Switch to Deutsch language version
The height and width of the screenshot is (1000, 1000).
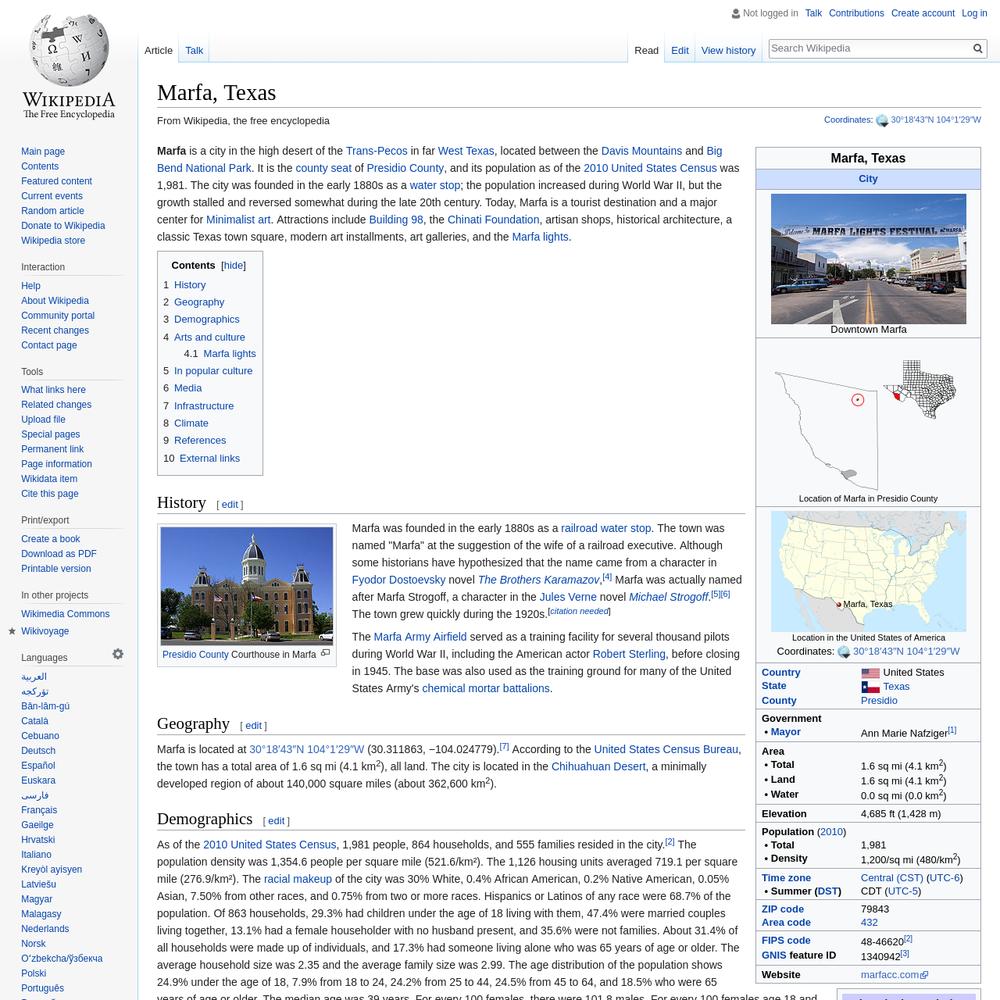click(38, 751)
